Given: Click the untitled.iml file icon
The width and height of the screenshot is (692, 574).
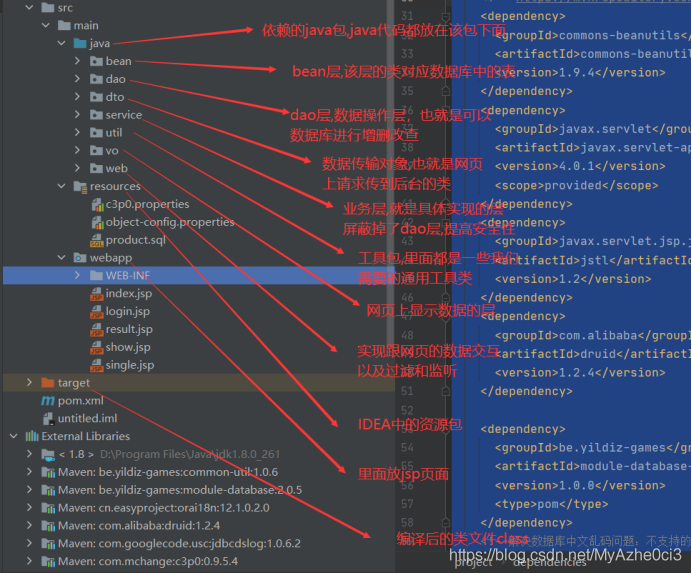Looking at the screenshot, I should 48,418.
